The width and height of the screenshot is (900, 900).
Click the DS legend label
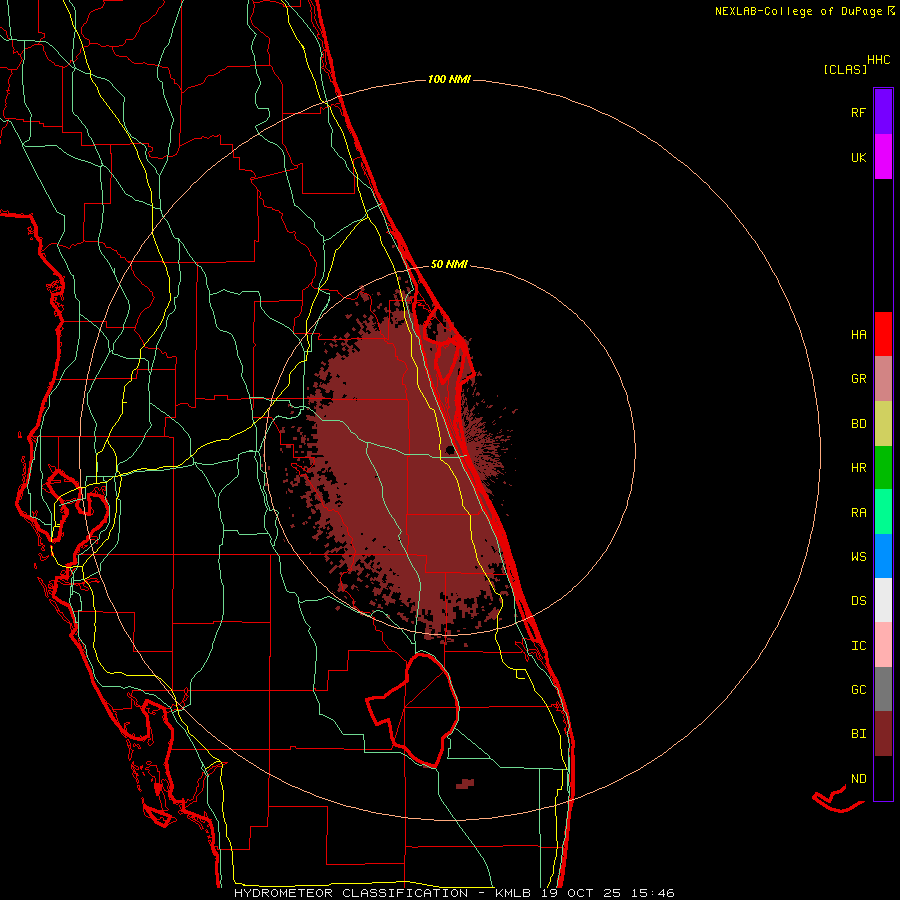coord(858,601)
